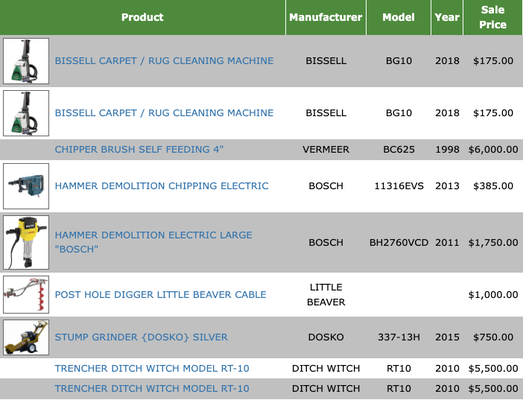Open the Little Beaver post hole digger image
526x400 pixels.
[26, 294]
